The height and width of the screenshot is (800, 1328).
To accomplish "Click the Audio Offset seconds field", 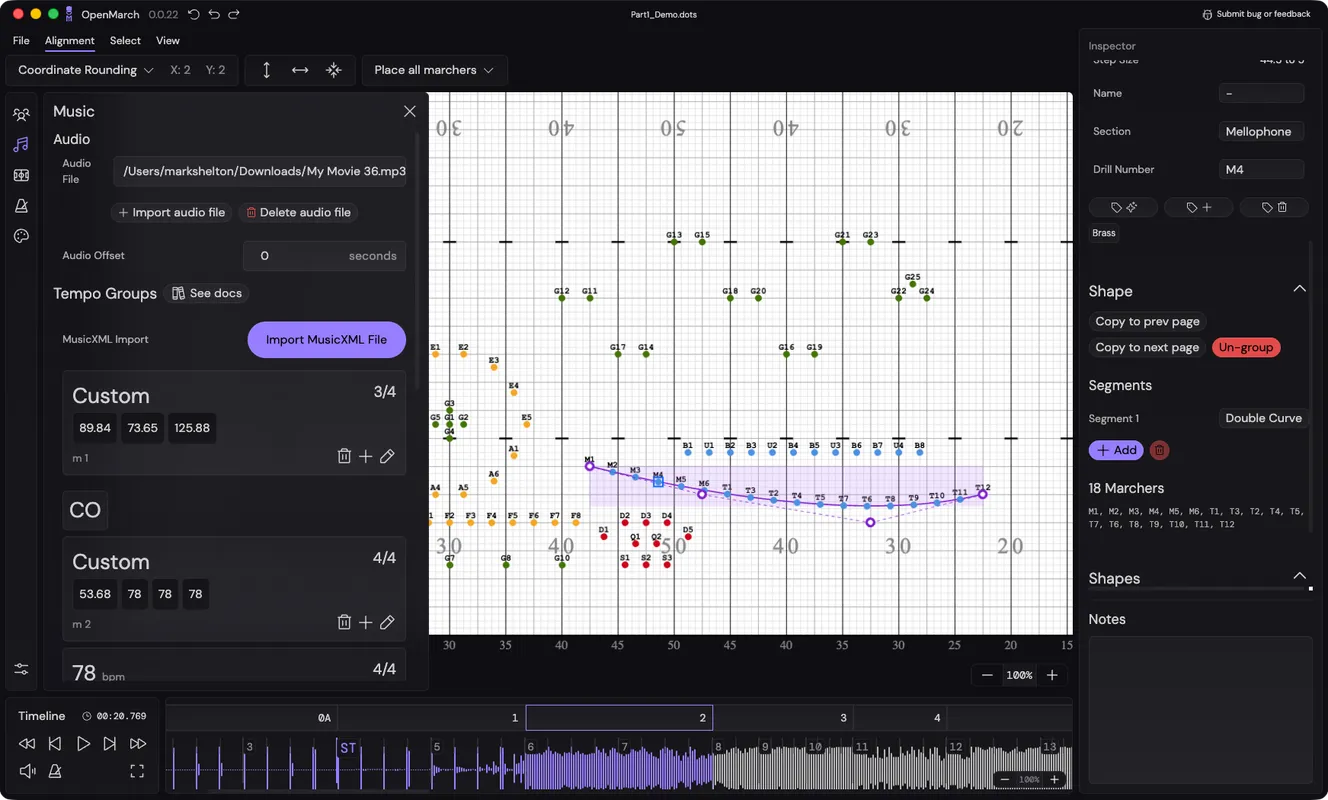I will tap(324, 256).
